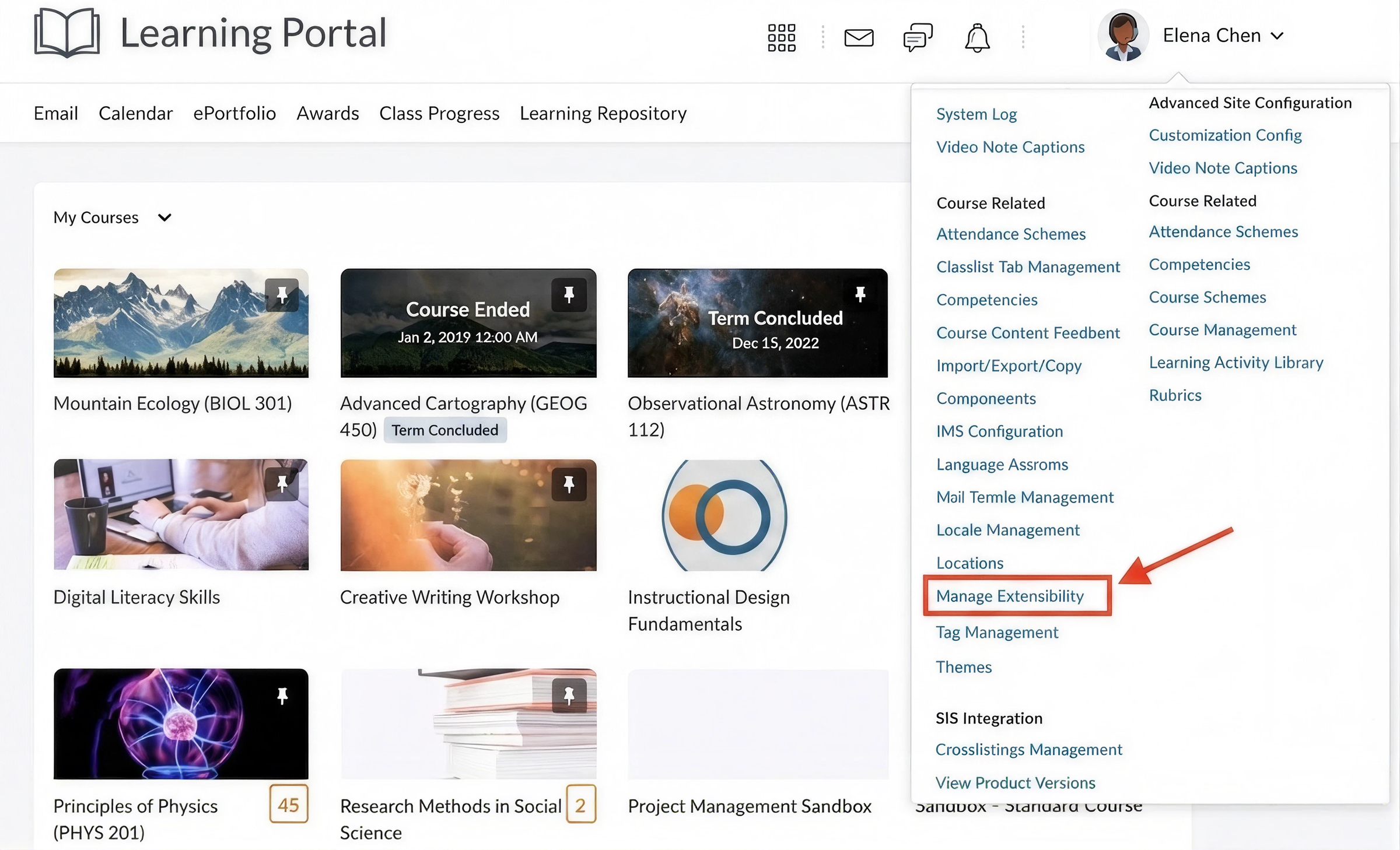Unpin the Creative Writing Workshop course

[569, 484]
